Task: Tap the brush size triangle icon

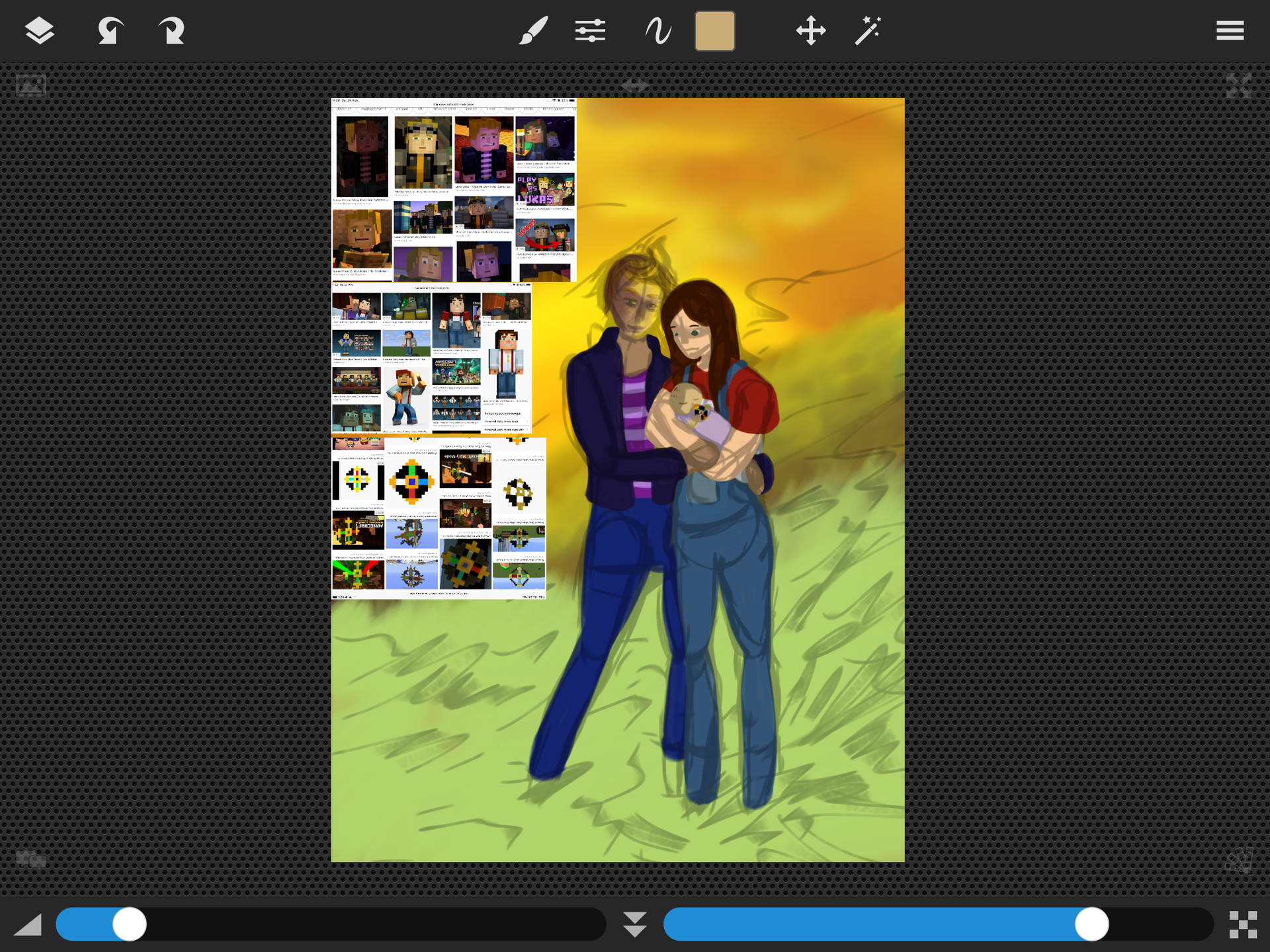Action: [28, 924]
